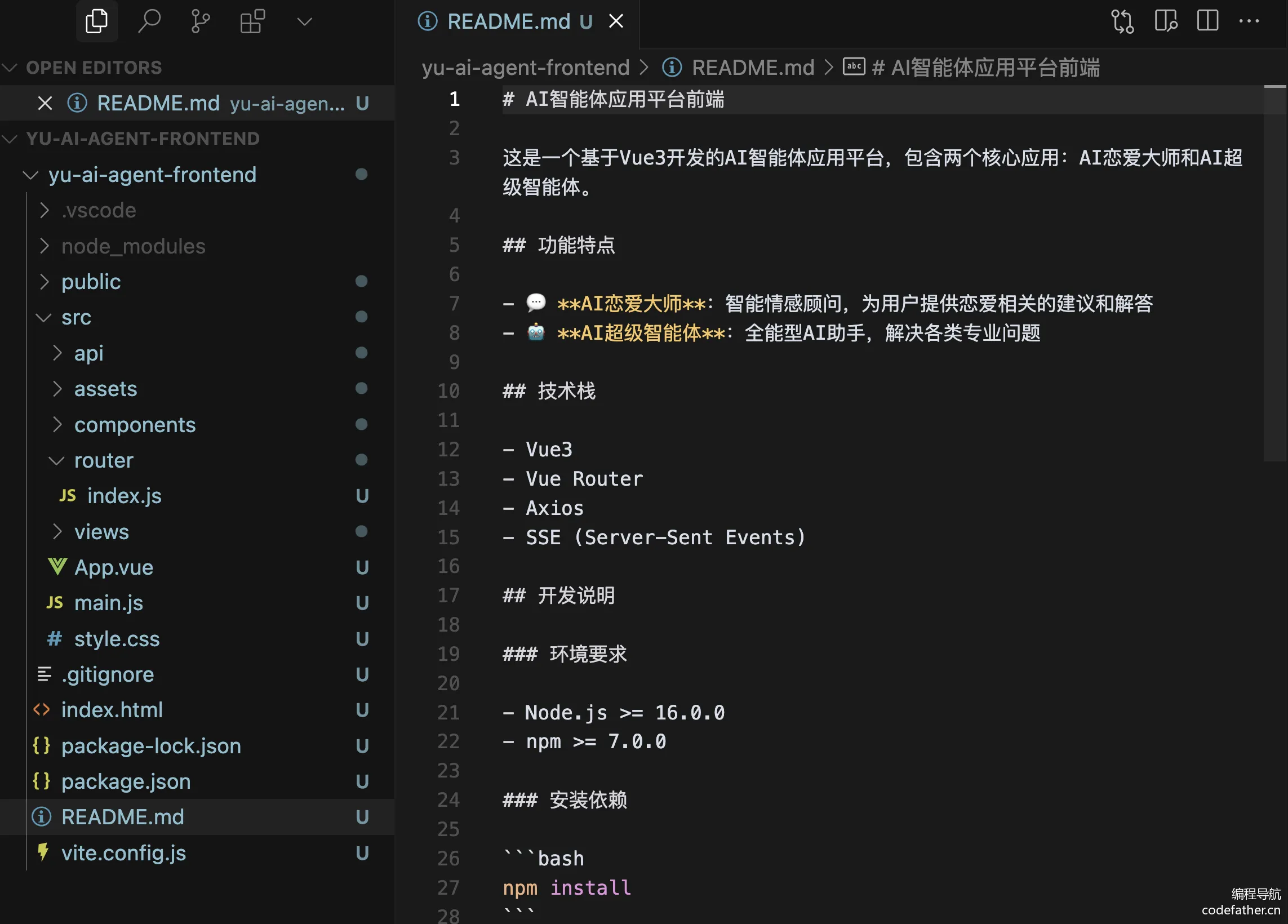1288x924 pixels.
Task: Show additional views chevron in activity bar
Action: (x=305, y=21)
